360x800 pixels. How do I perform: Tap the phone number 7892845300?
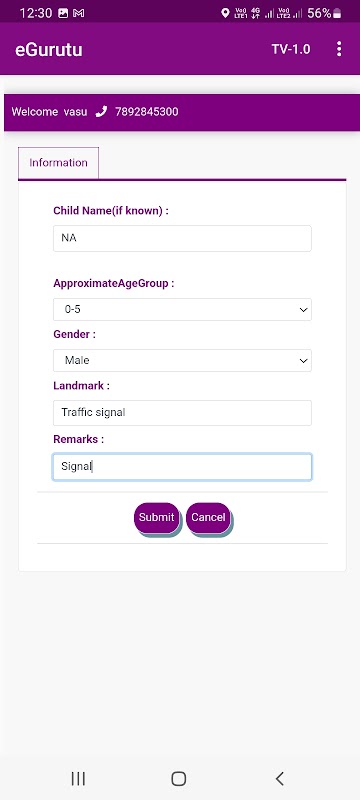click(x=147, y=112)
